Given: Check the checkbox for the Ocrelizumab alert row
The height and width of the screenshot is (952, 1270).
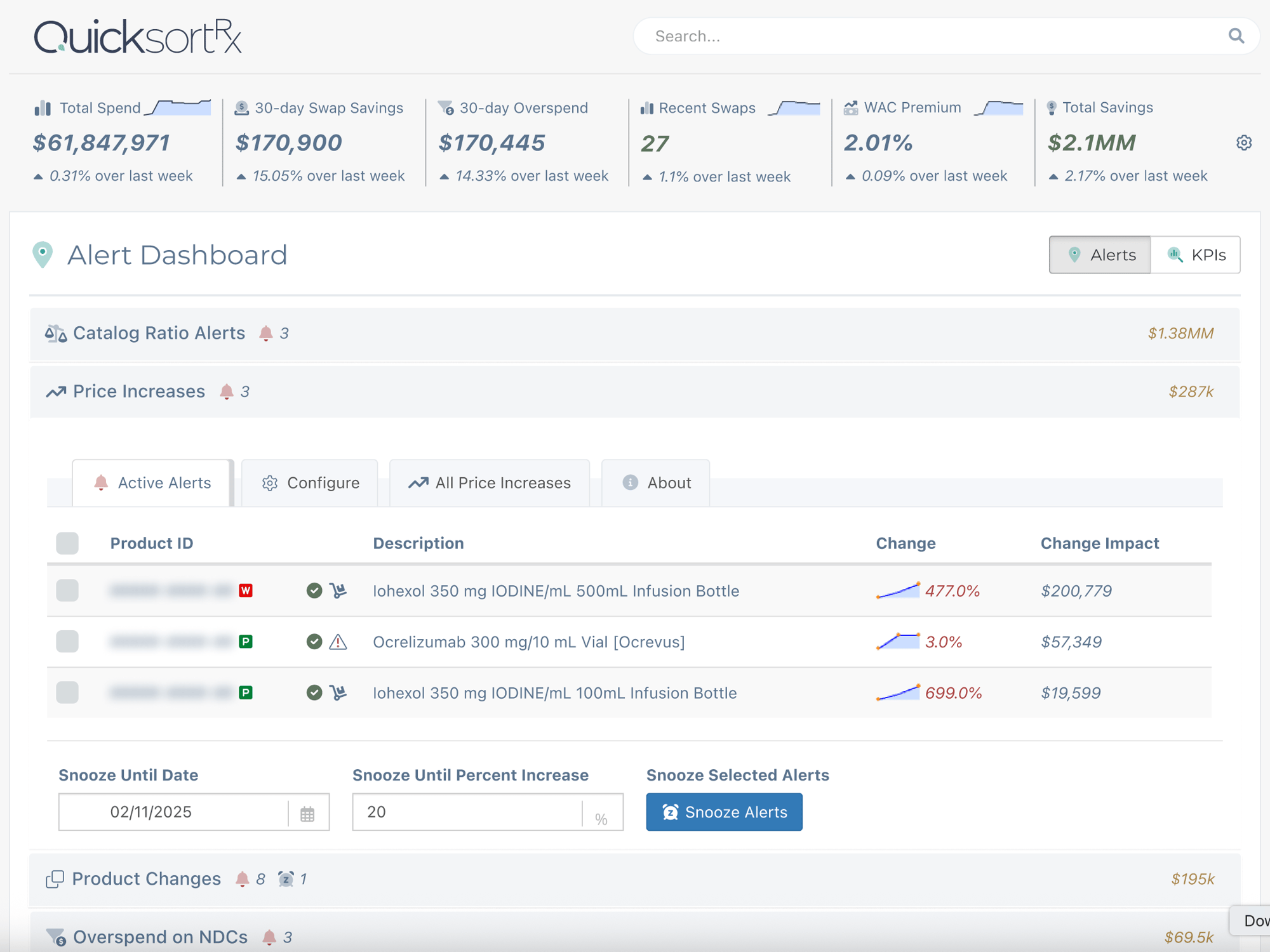Looking at the screenshot, I should pos(67,642).
